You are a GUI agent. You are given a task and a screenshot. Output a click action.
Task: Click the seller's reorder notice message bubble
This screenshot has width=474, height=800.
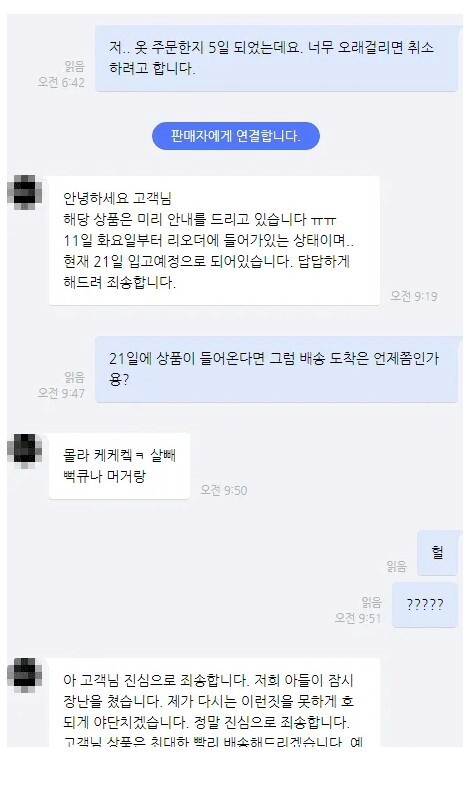214,240
